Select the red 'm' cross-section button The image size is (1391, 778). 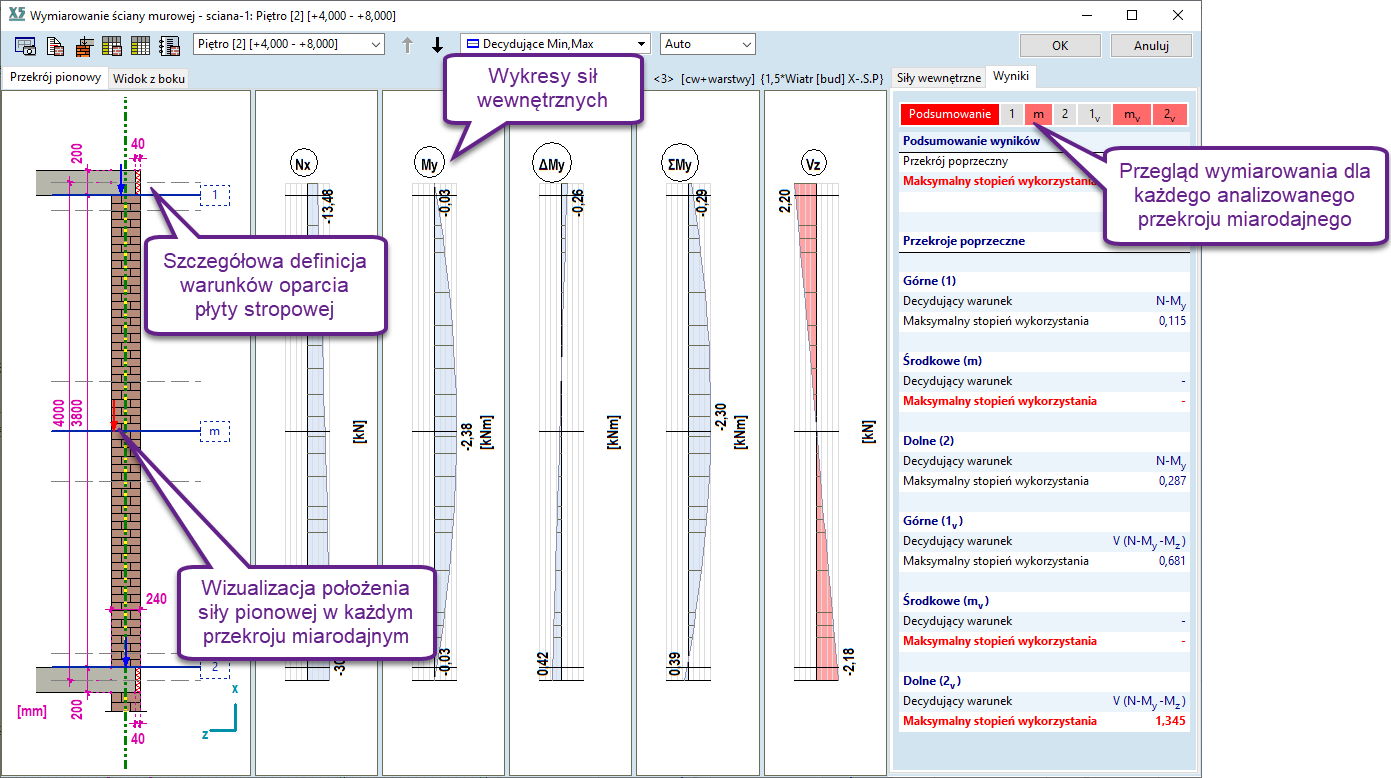tap(1039, 114)
